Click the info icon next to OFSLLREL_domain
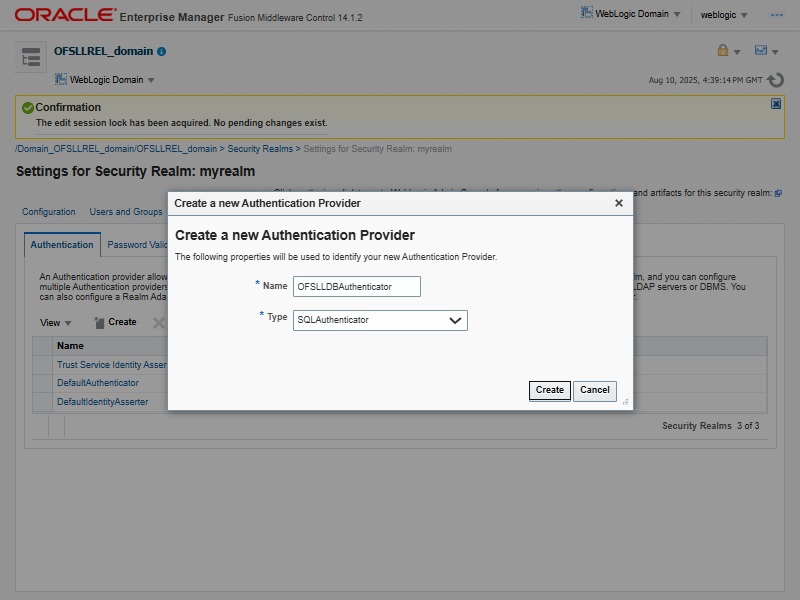The image size is (800, 600). [162, 52]
